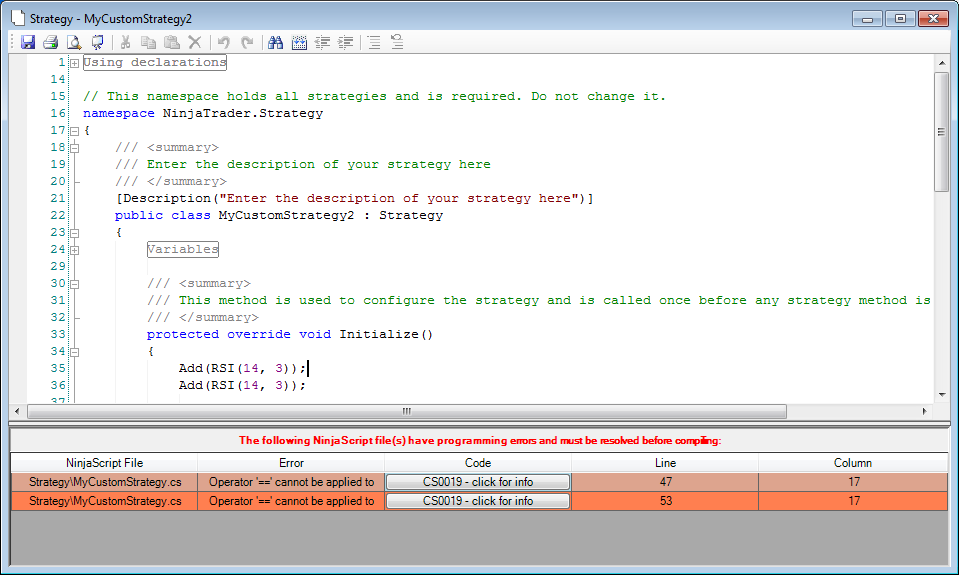Delete selection with the X icon
The image size is (959, 575).
[x=194, y=42]
